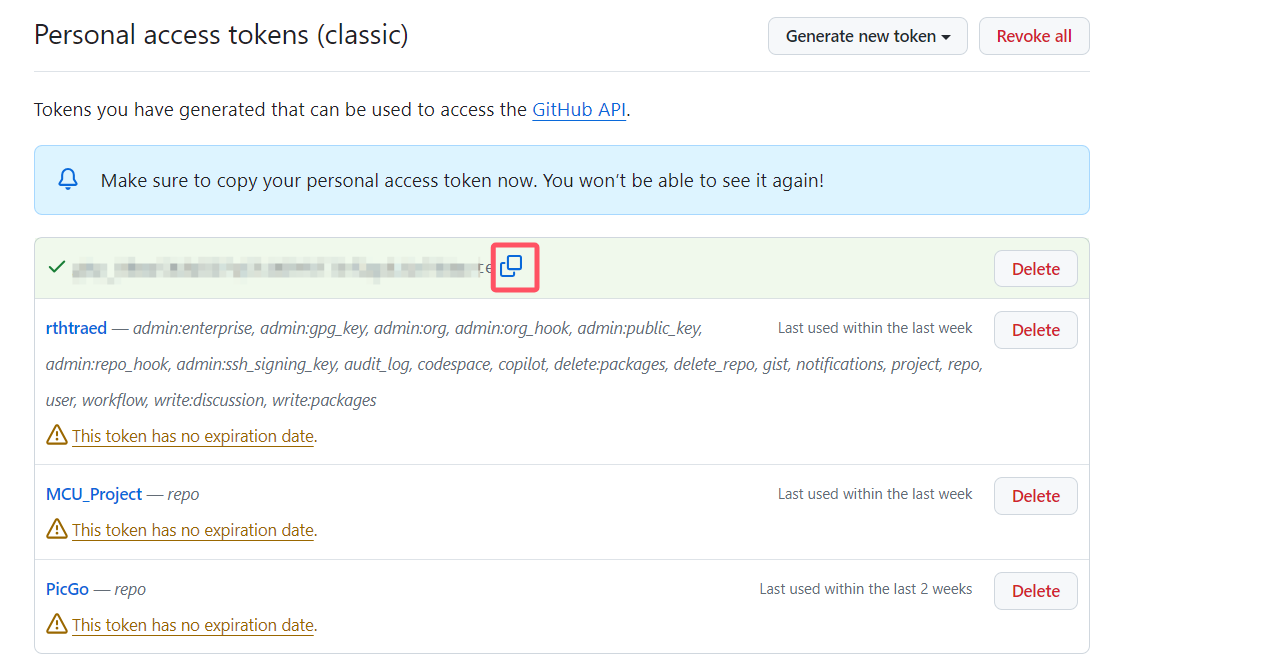Click rthtraed no expiration date warning link
This screenshot has width=1281, height=666.
(x=193, y=436)
